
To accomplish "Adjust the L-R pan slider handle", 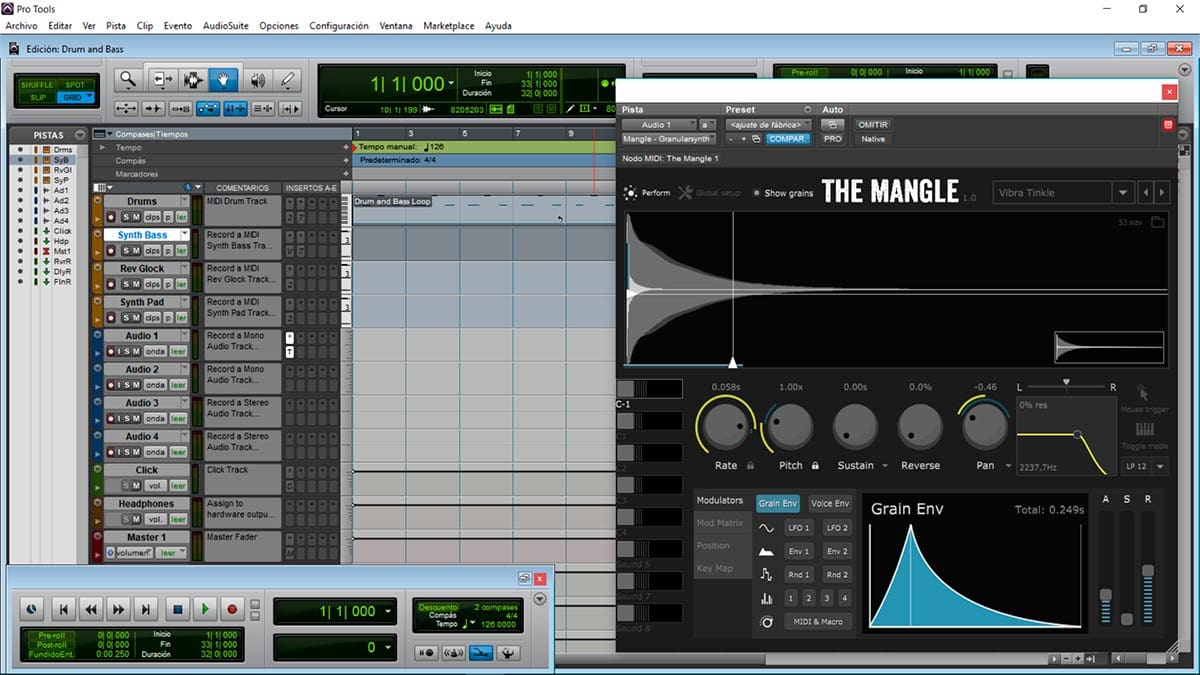I will [1066, 382].
